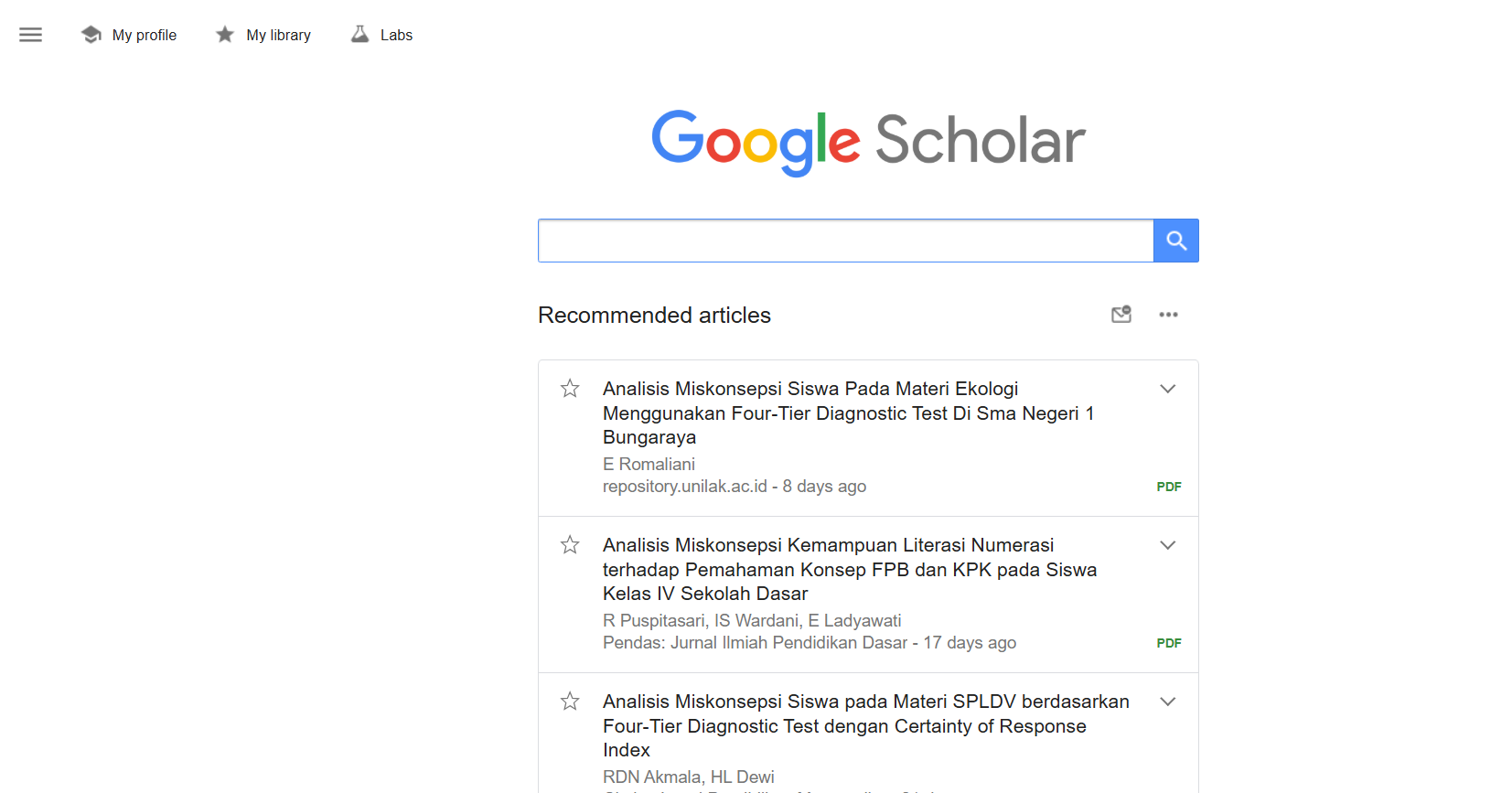Expand the Literasi Numerasi article chevron
1512x793 pixels.
(1168, 545)
